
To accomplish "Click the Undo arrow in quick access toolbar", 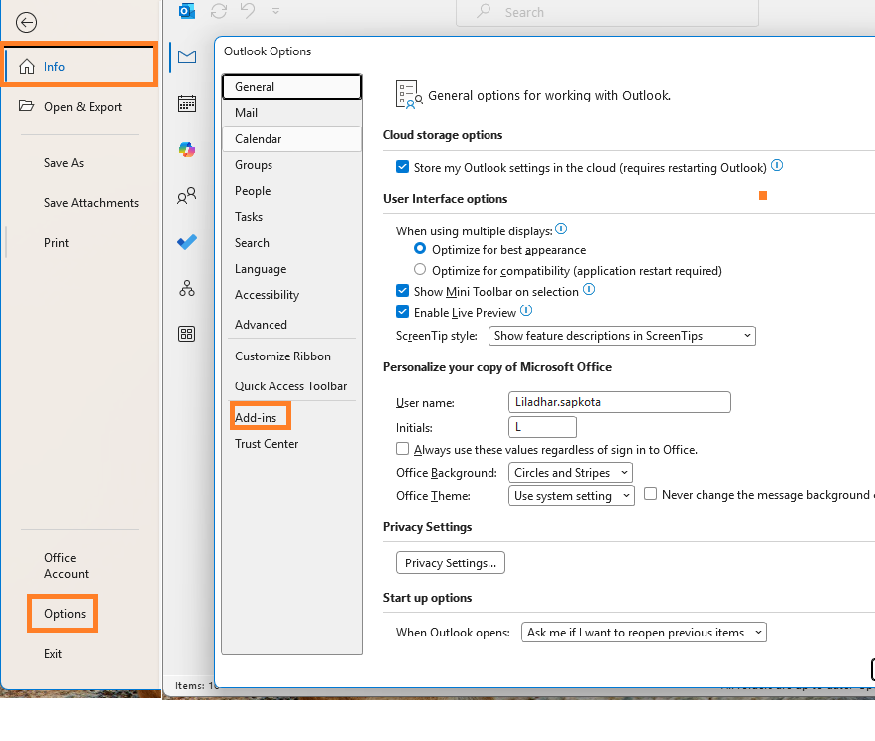I will click(248, 11).
